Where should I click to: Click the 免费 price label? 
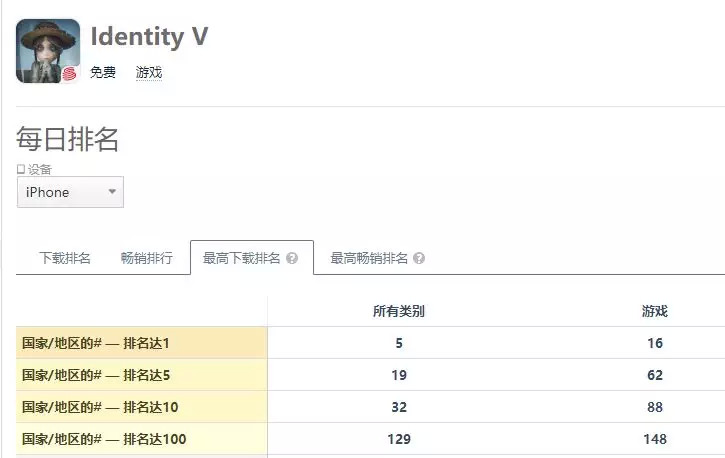click(103, 73)
